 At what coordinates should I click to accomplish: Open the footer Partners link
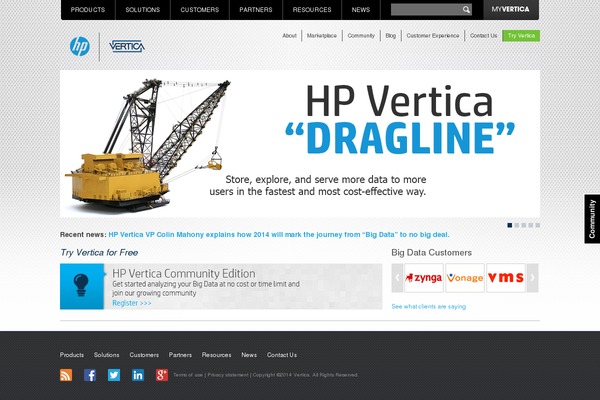[180, 355]
